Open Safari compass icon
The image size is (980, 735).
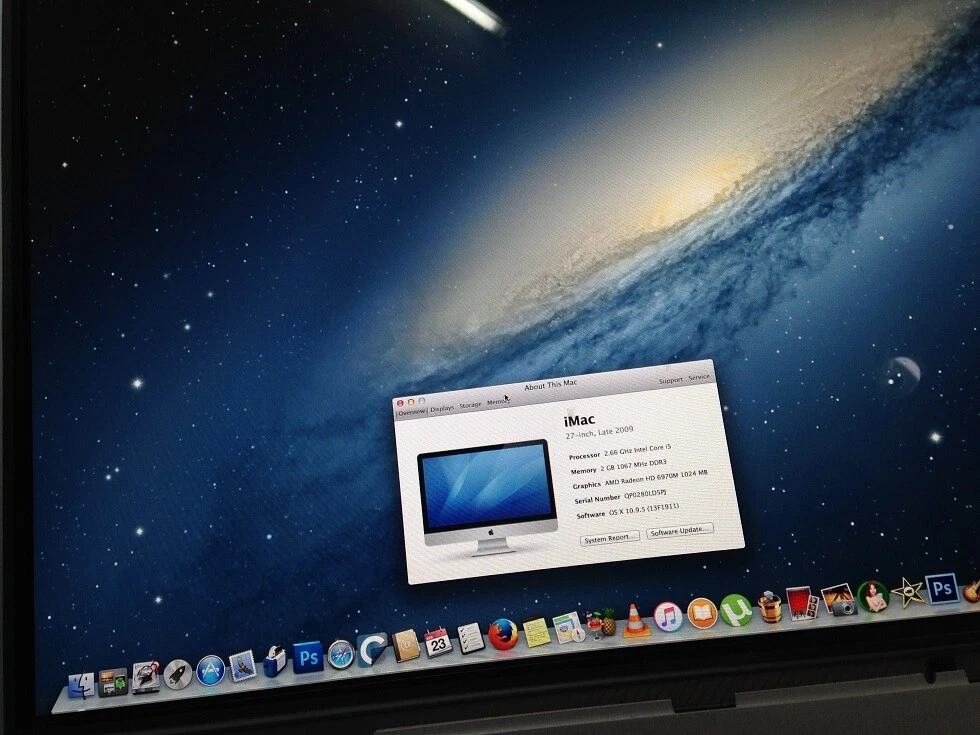click(341, 654)
